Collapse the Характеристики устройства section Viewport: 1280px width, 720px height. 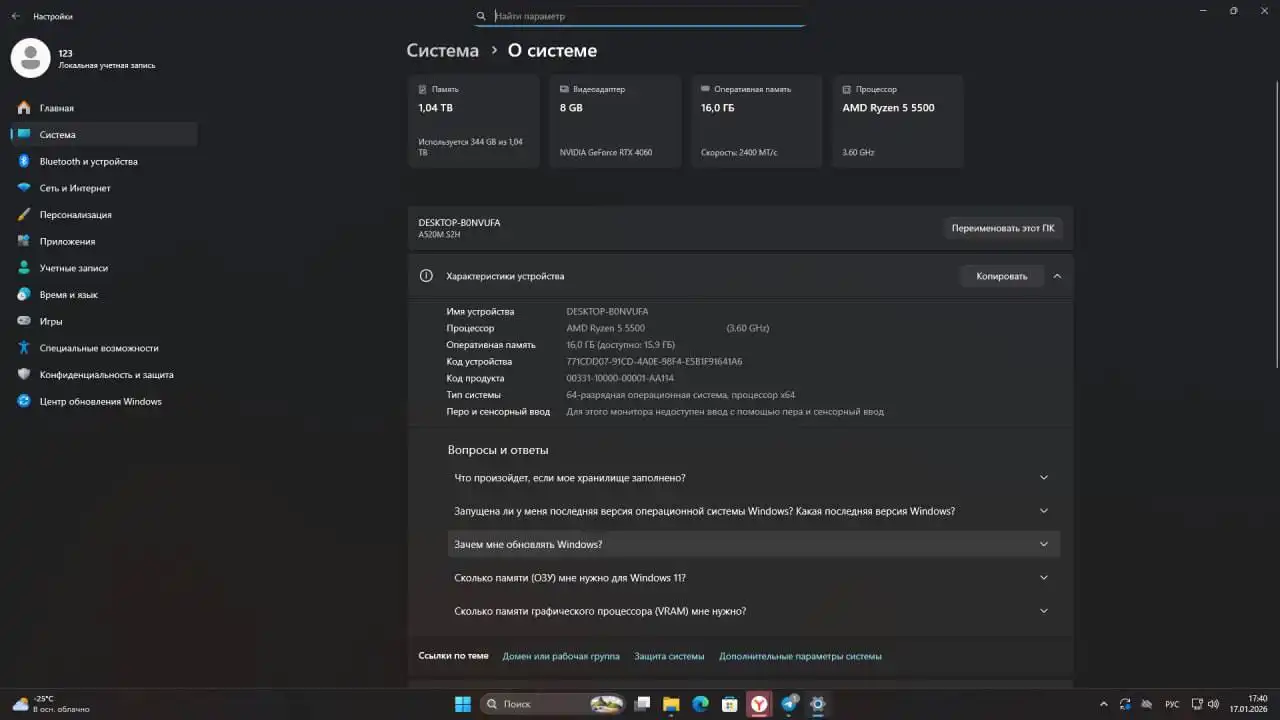pos(1057,276)
